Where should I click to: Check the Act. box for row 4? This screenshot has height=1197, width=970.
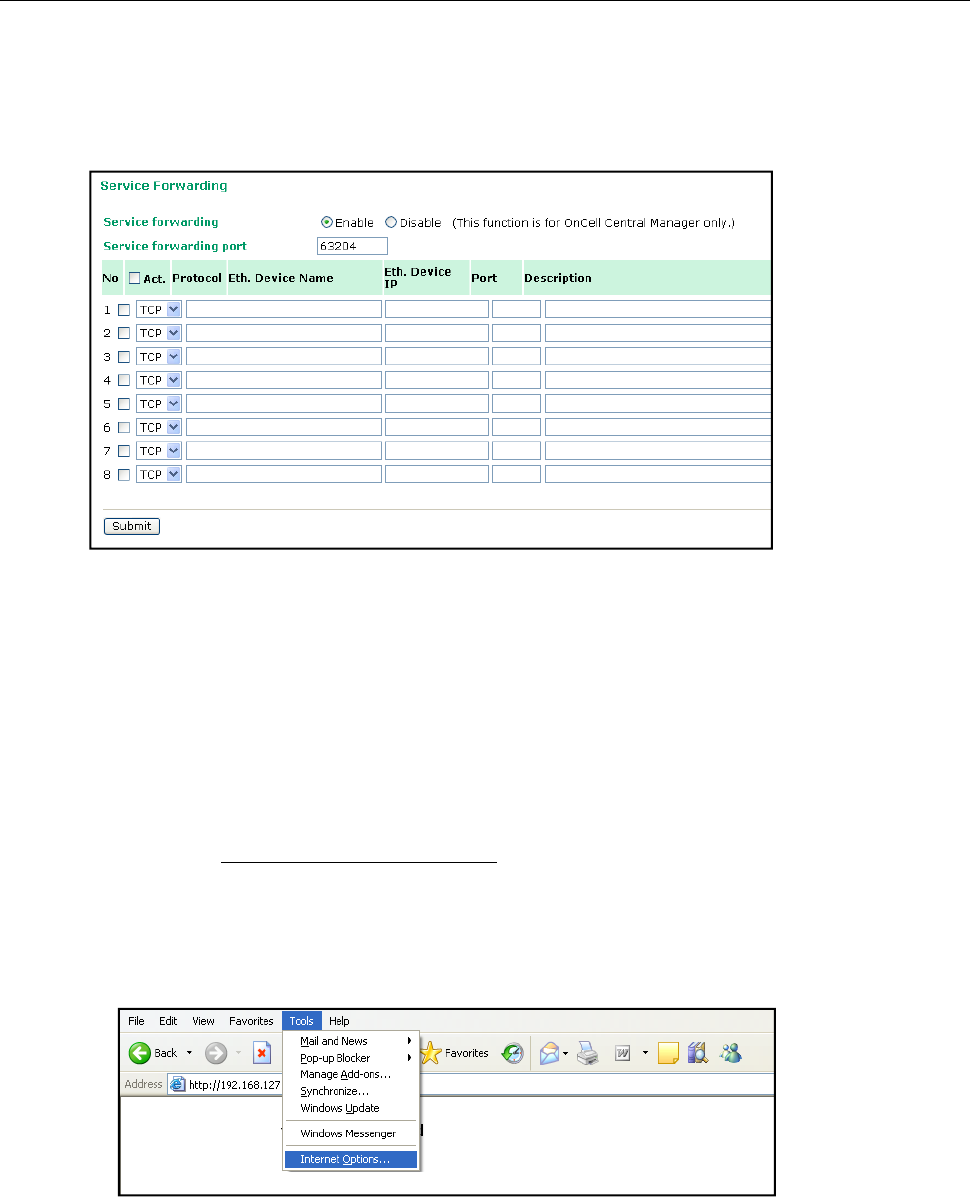click(124, 380)
